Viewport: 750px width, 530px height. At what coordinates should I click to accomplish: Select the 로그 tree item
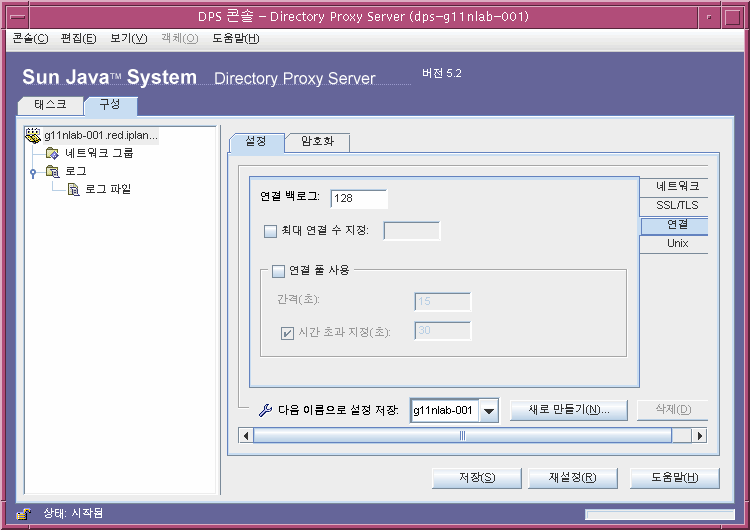[x=76, y=172]
